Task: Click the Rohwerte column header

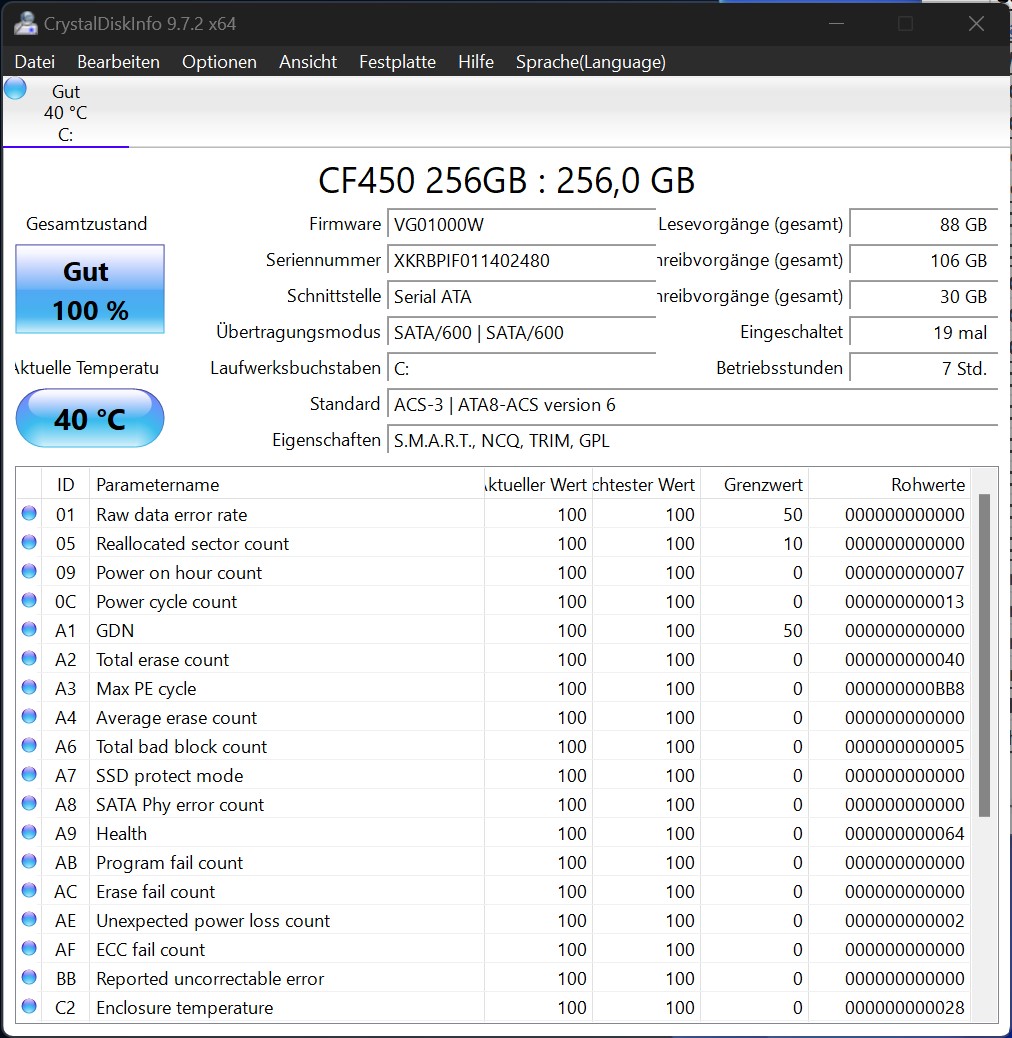Action: click(x=890, y=485)
